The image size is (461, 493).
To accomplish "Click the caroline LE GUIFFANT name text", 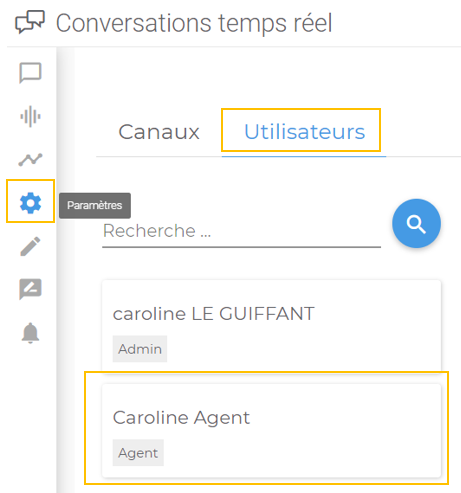I will (x=213, y=314).
